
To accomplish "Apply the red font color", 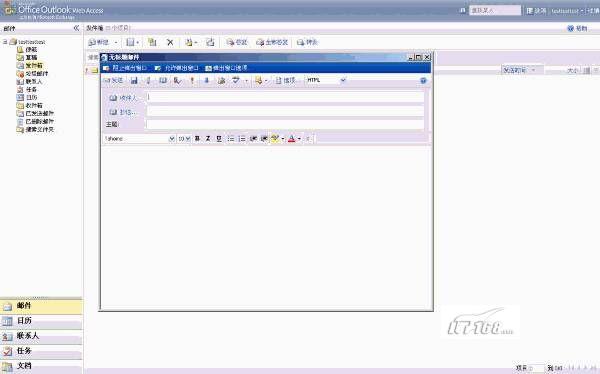I will [x=292, y=139].
